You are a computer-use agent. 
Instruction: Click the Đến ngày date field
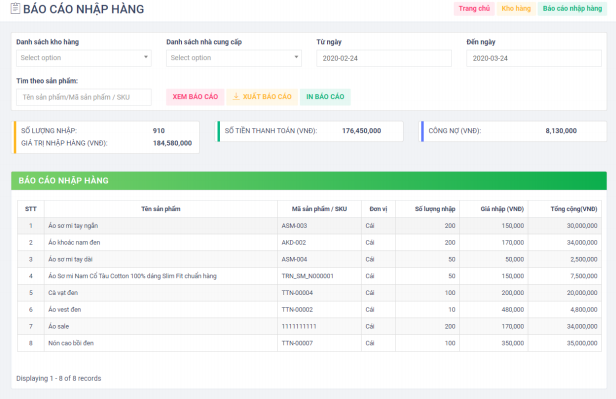[x=534, y=58]
